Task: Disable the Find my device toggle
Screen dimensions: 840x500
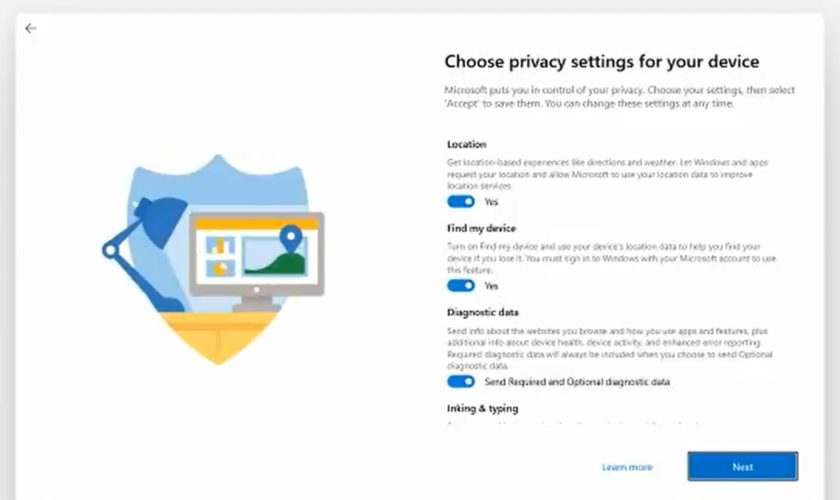Action: (461, 285)
